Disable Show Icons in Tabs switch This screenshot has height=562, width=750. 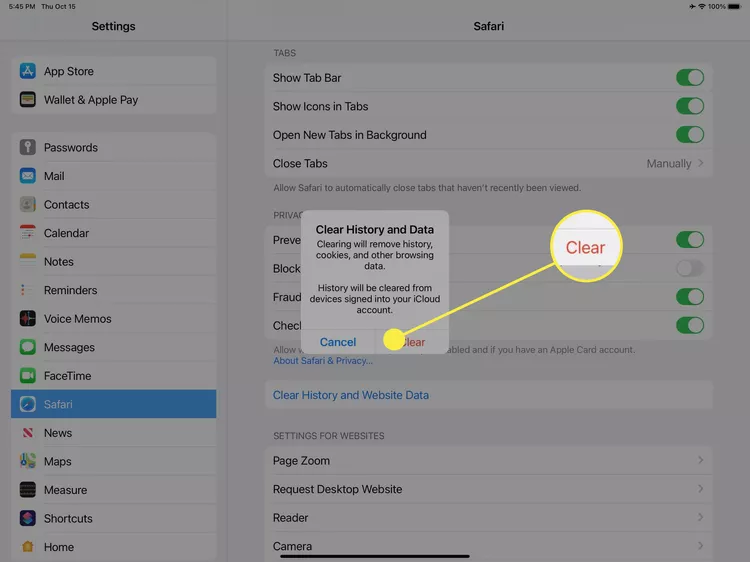(690, 106)
